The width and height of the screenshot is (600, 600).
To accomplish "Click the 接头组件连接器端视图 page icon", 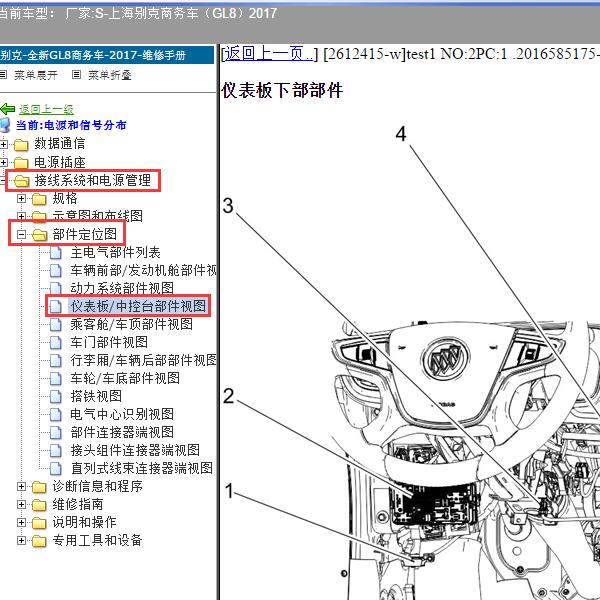I will (56, 450).
